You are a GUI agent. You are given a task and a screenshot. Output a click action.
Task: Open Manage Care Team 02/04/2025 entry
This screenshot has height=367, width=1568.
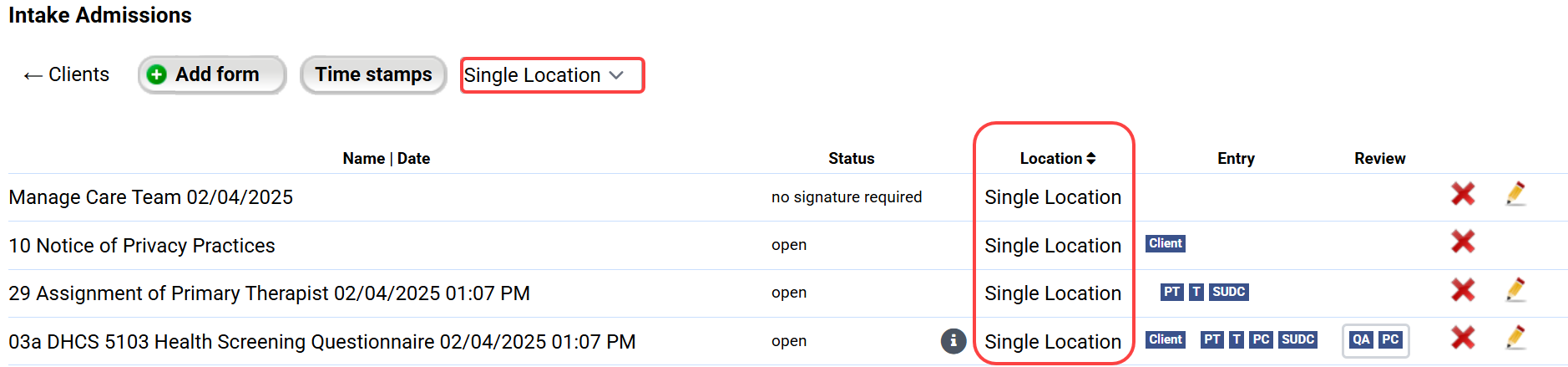(x=150, y=197)
